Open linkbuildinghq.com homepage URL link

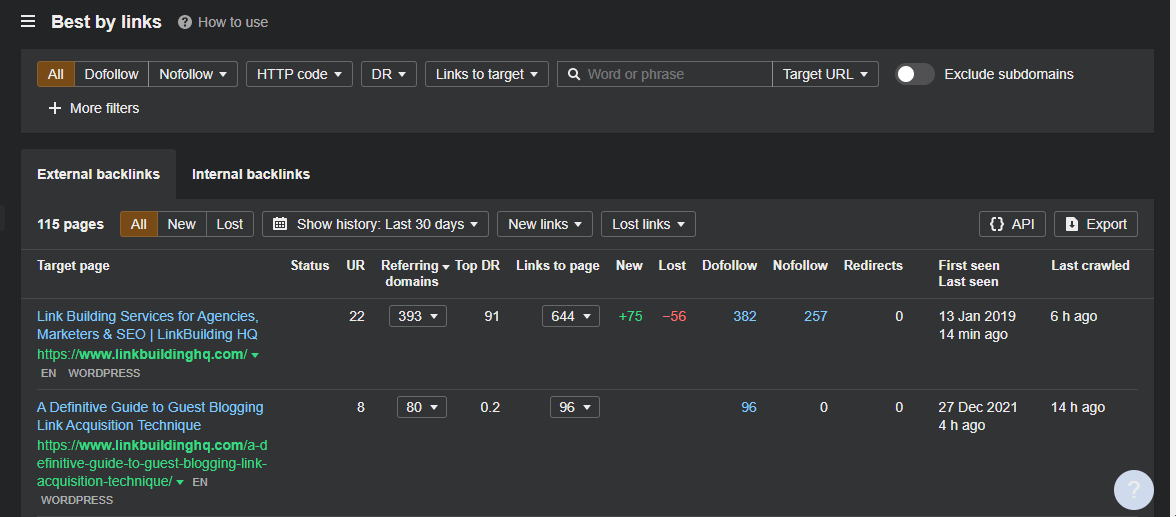(x=142, y=354)
